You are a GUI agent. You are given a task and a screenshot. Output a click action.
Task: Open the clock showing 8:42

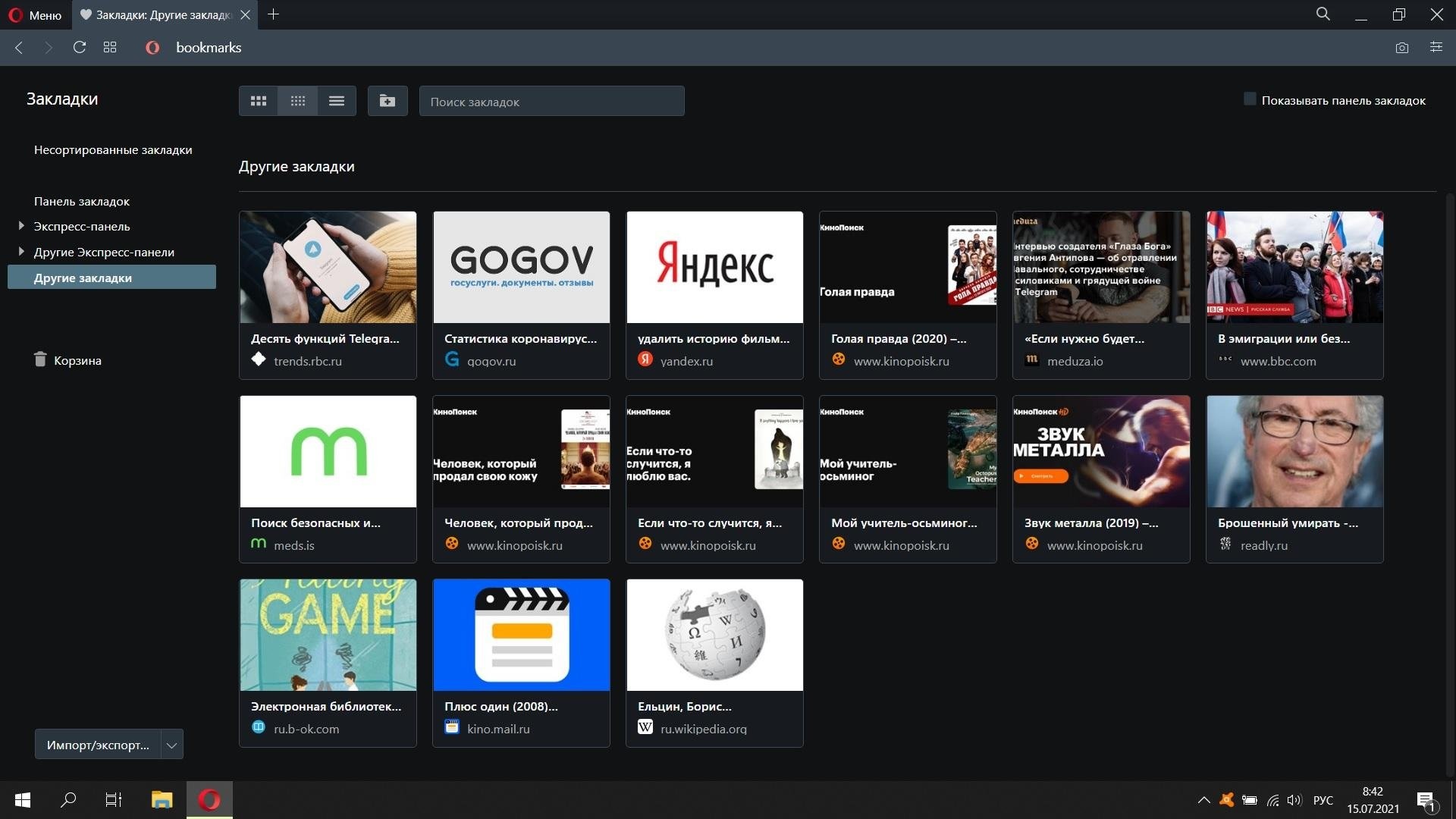pyautogui.click(x=1373, y=800)
